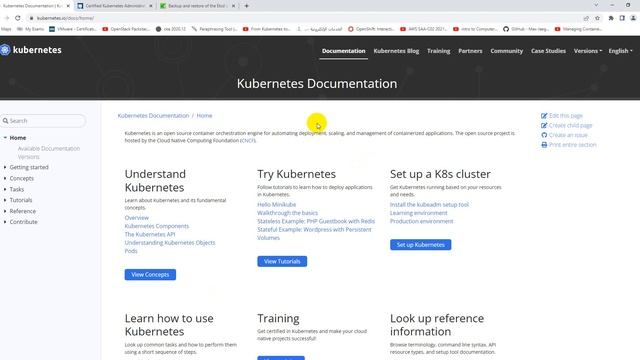Open the Hello Minikube link
The width and height of the screenshot is (640, 360).
coord(276,204)
